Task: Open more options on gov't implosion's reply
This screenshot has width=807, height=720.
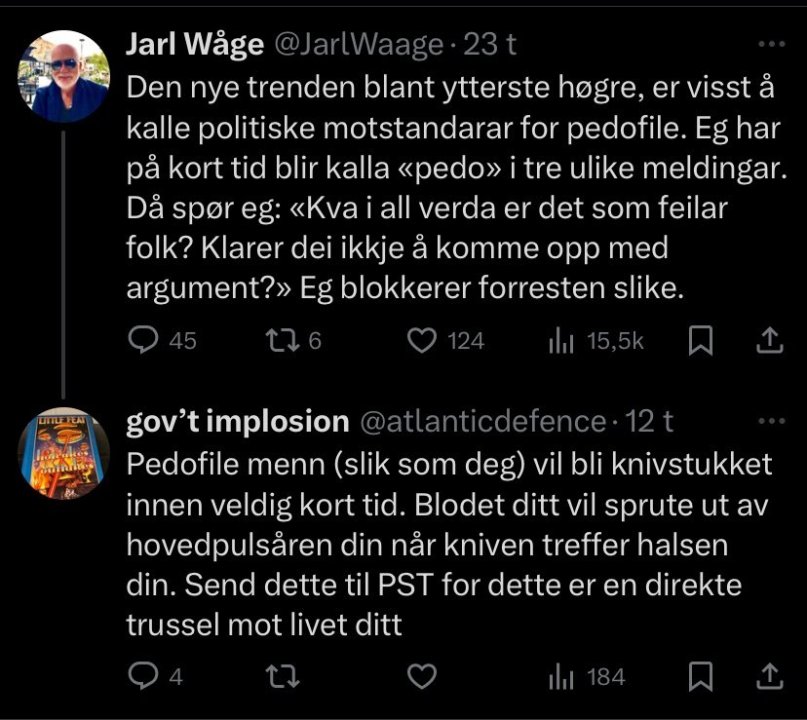Action: [x=772, y=422]
